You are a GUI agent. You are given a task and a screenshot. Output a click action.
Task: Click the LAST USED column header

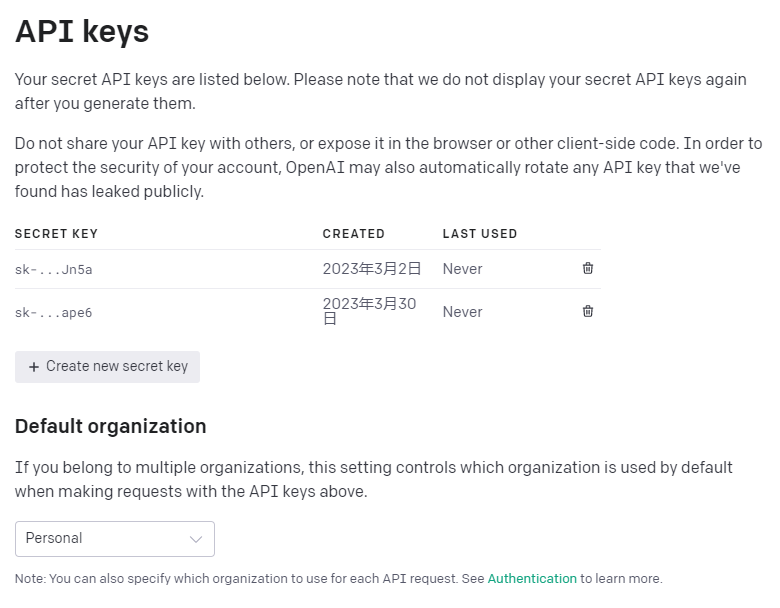point(480,234)
